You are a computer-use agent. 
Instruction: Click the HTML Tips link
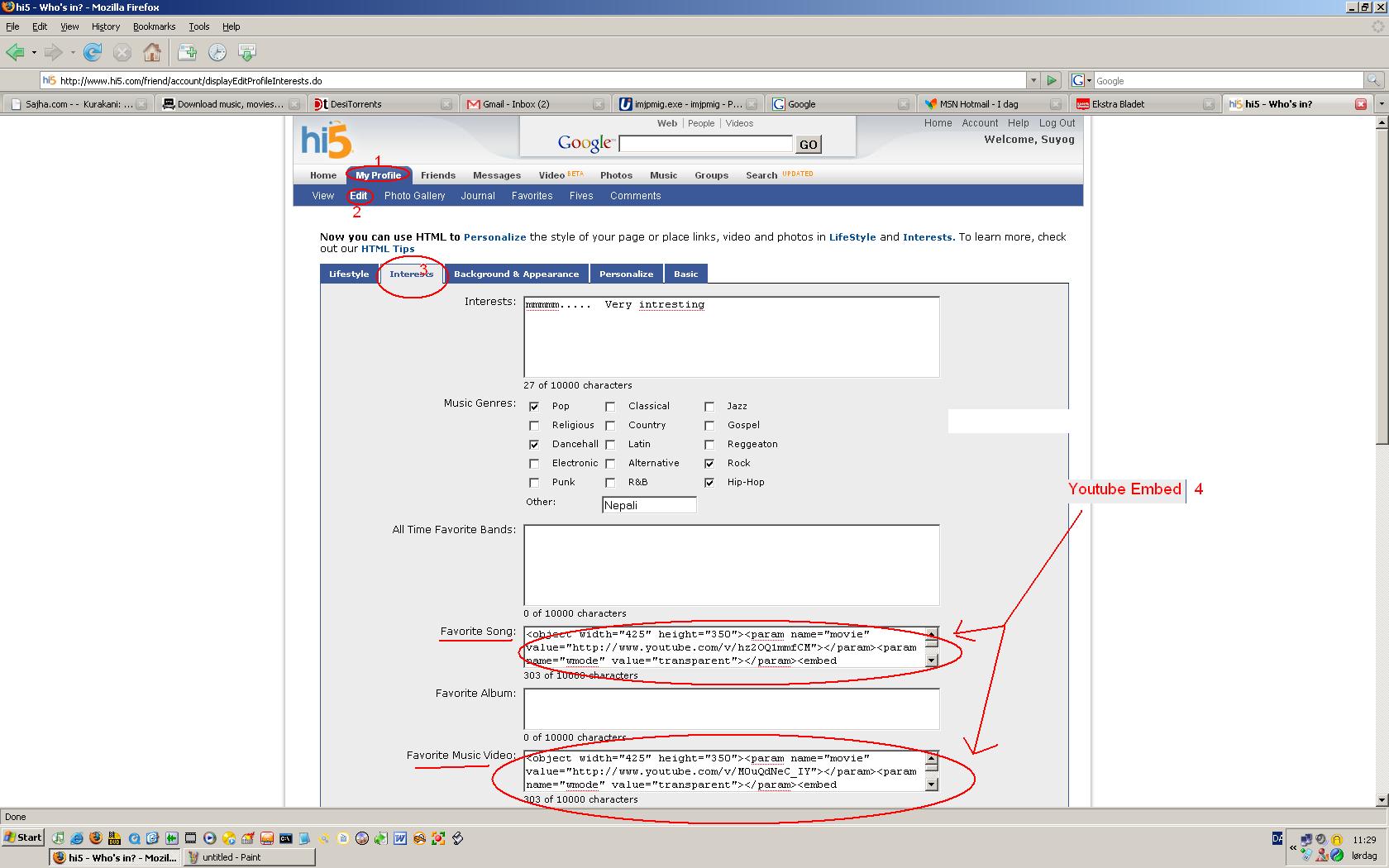click(x=388, y=249)
